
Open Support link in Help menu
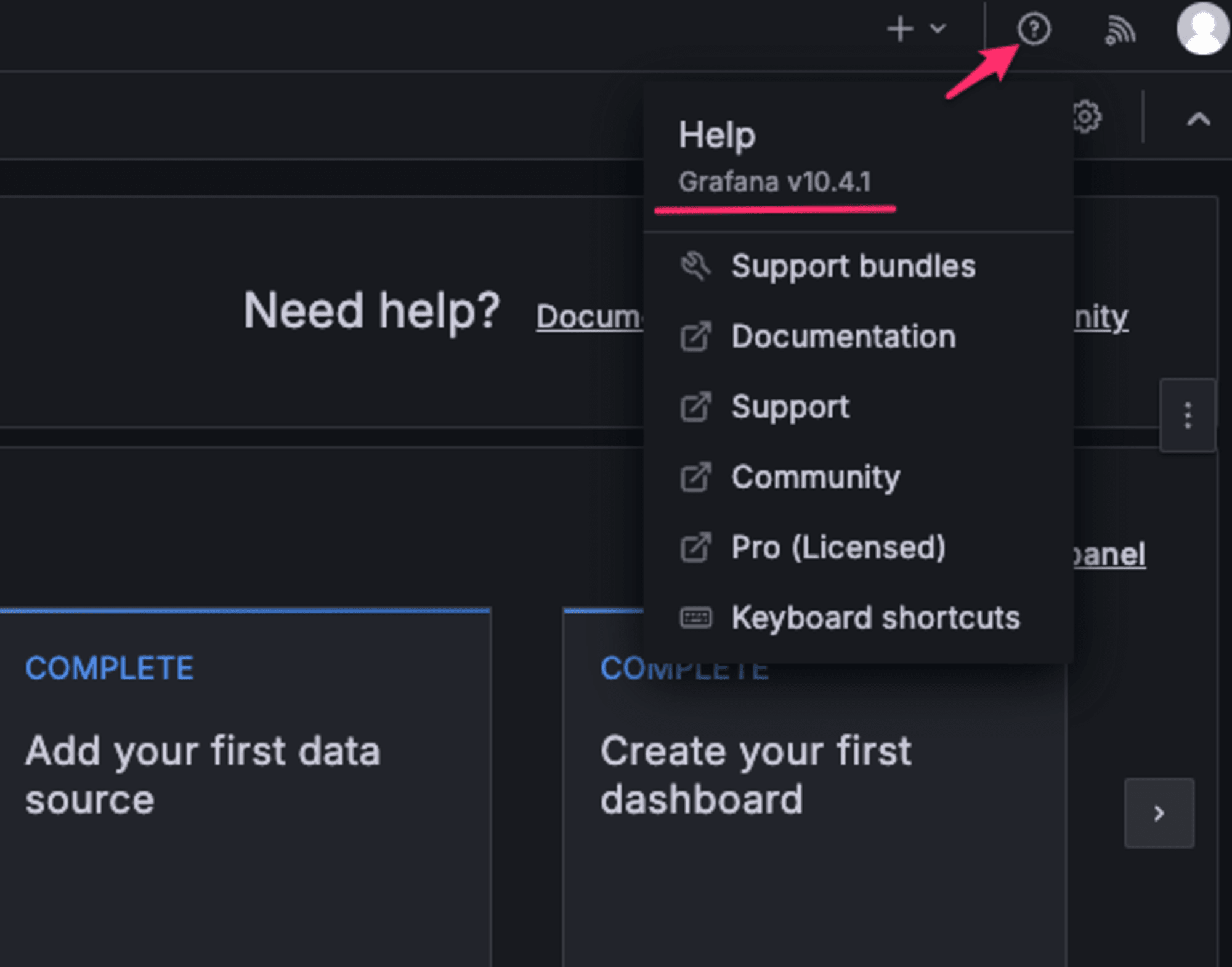[x=859, y=407]
